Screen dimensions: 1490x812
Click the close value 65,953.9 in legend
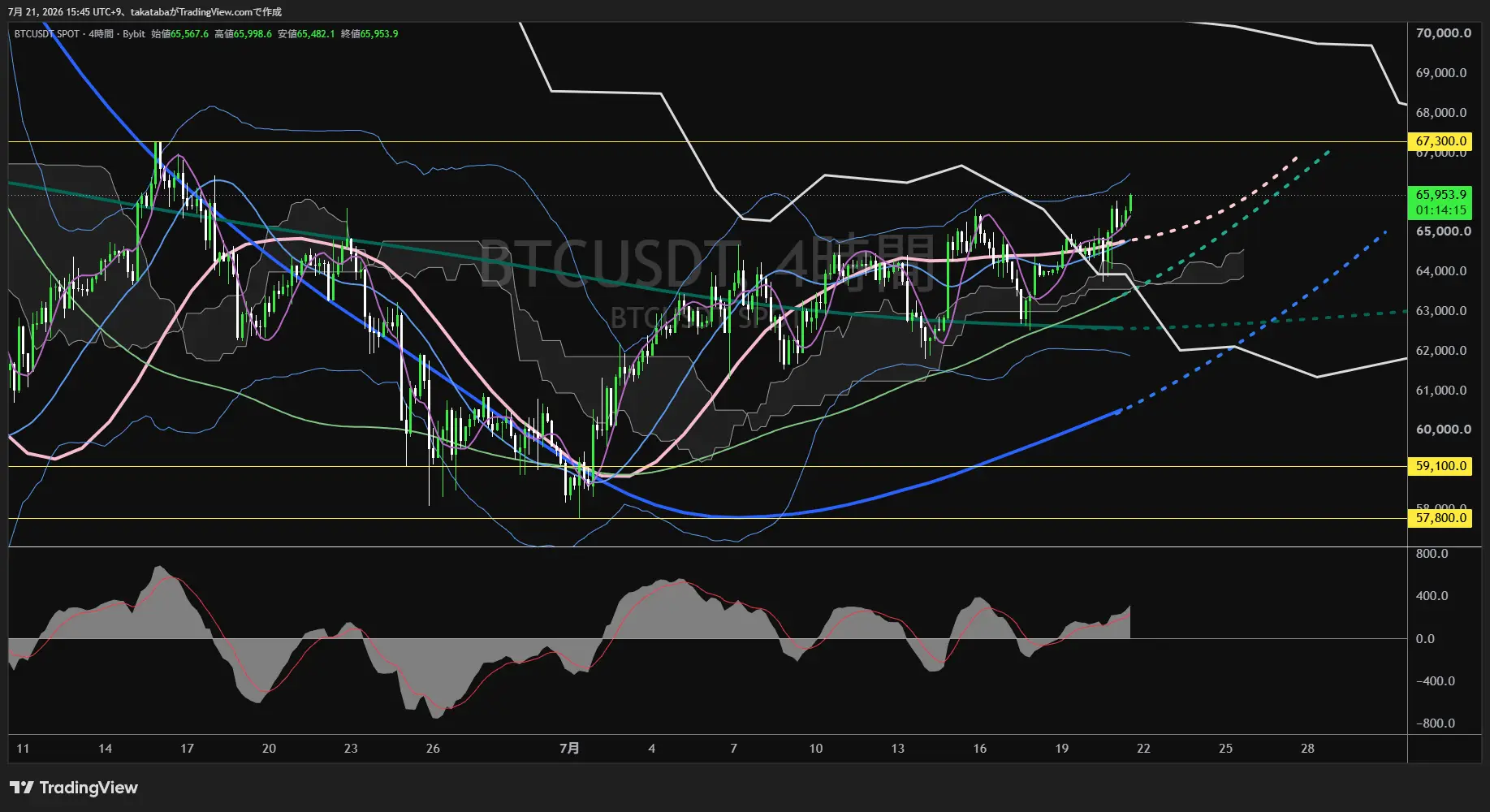(379, 34)
